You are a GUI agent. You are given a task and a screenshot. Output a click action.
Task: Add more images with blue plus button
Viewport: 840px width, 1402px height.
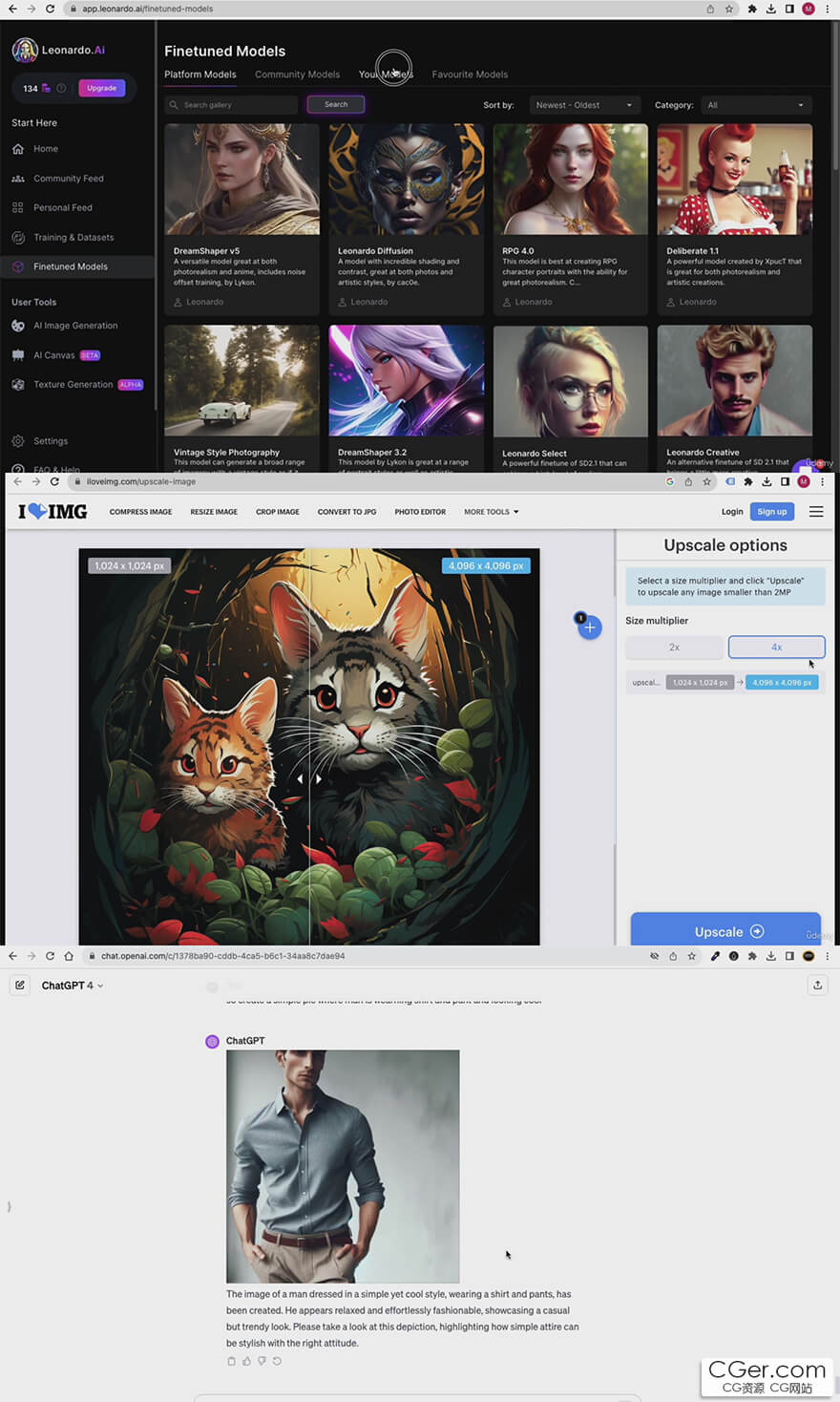590,627
